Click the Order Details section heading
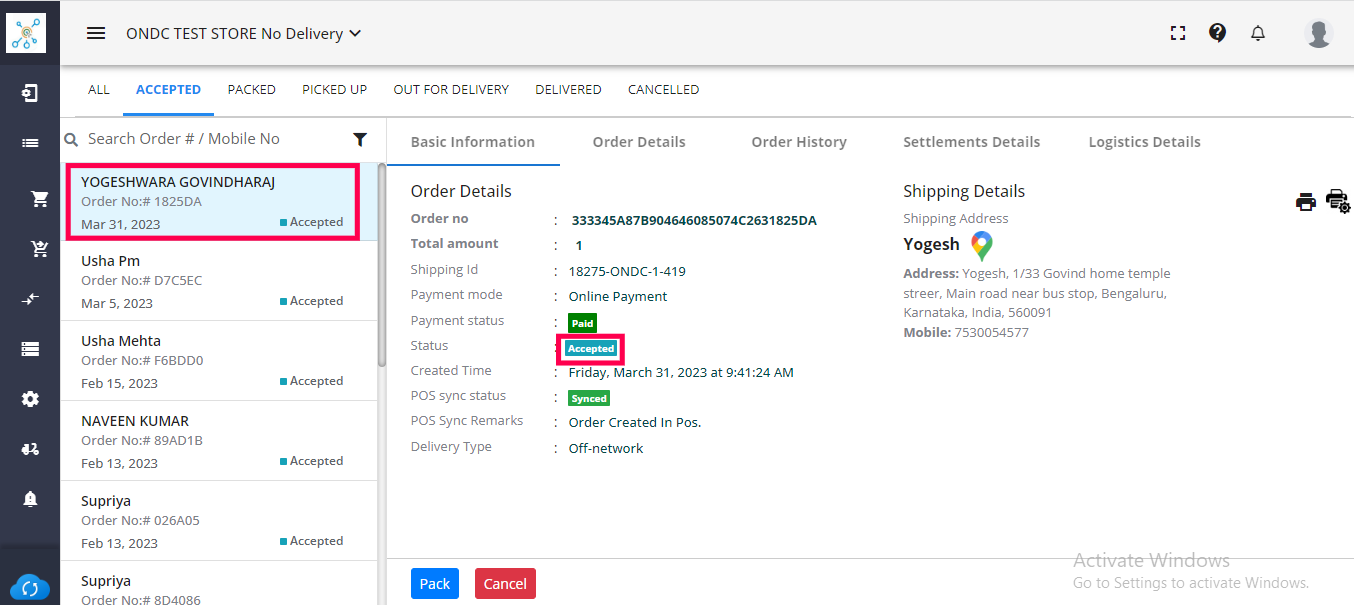 point(461,191)
